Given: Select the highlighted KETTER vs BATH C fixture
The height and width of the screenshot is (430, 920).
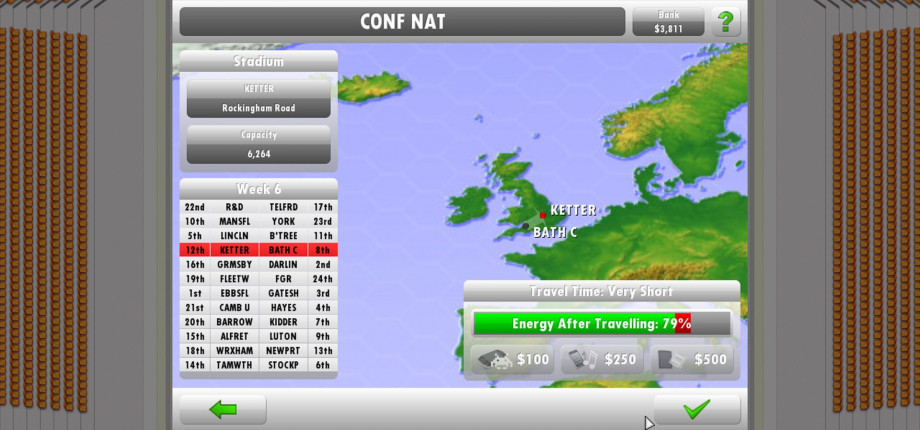Looking at the screenshot, I should [258, 250].
